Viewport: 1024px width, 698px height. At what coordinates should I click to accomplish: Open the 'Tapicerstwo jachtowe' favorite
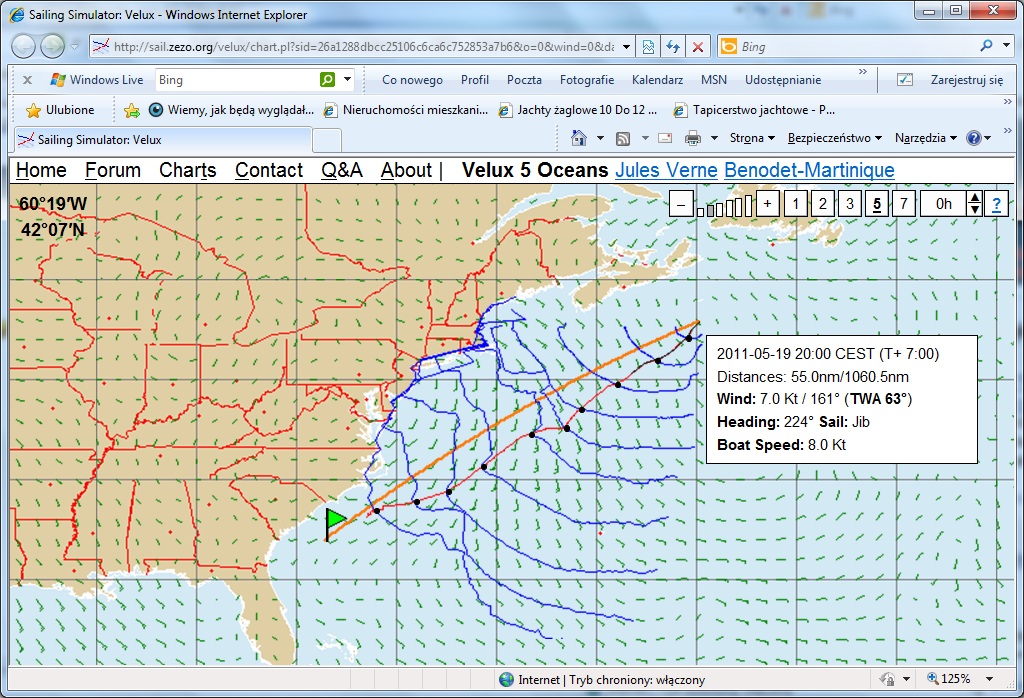[x=754, y=110]
